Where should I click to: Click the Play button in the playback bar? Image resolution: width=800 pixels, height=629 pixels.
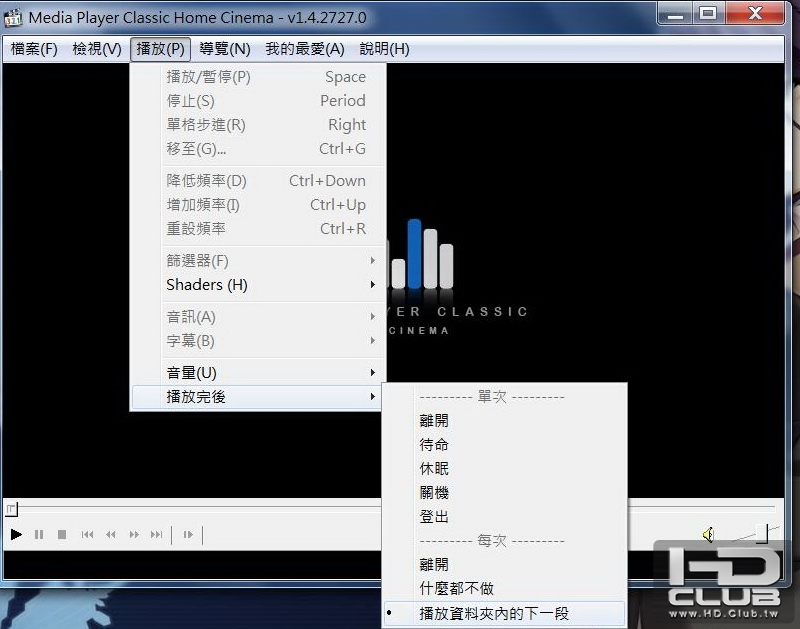(16, 535)
